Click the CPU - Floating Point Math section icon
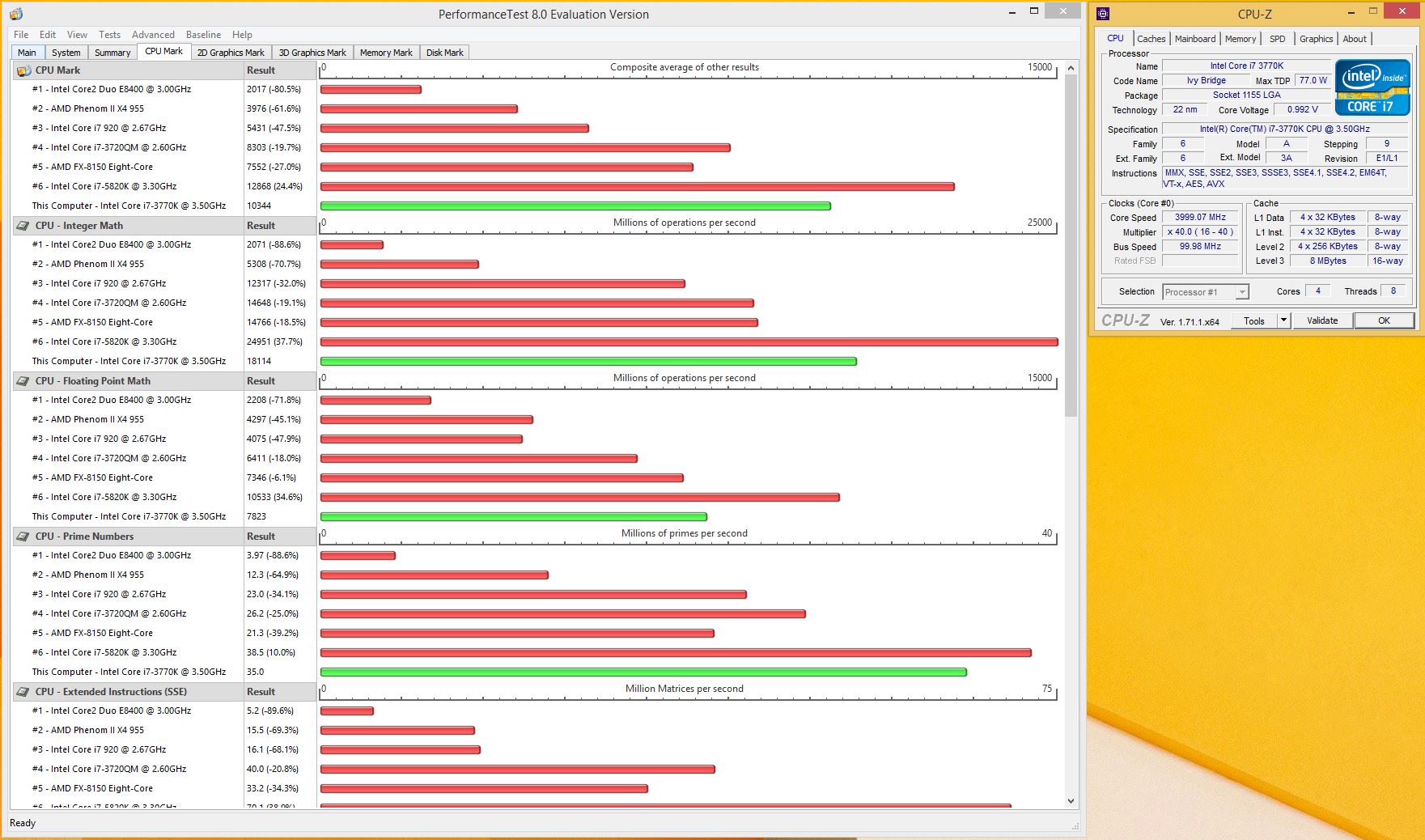 coord(23,381)
